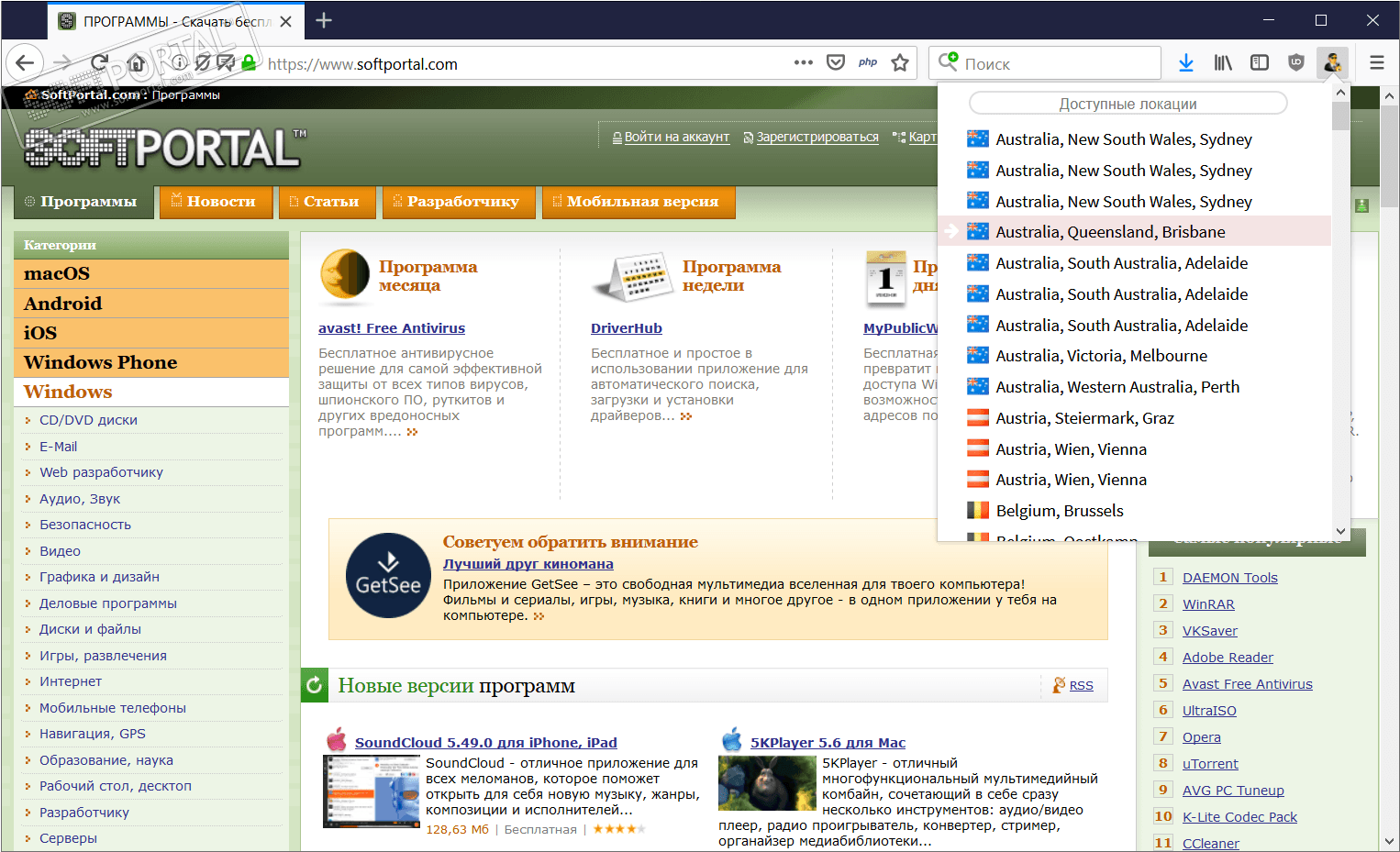Choose Austria, Steiermark, Graz location

(1135, 418)
